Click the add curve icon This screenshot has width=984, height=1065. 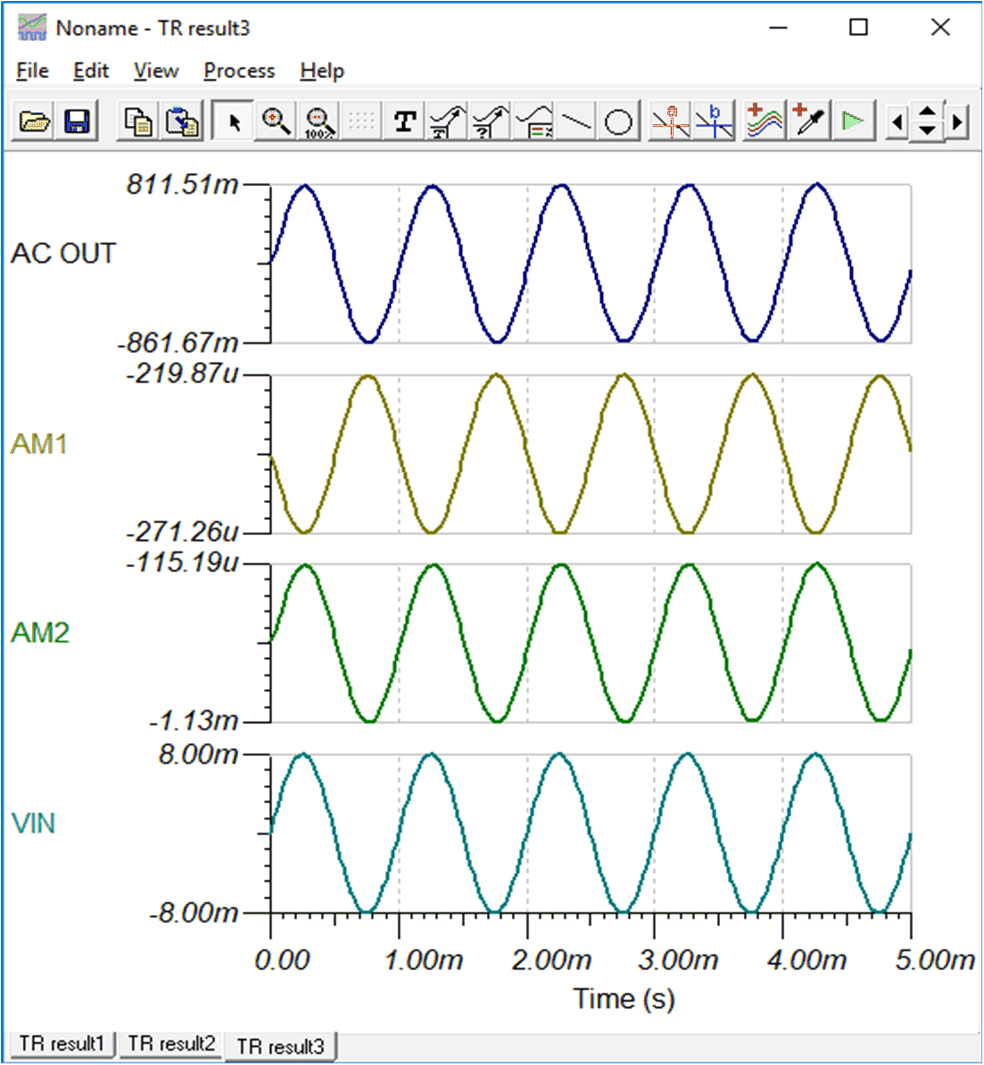(x=765, y=122)
